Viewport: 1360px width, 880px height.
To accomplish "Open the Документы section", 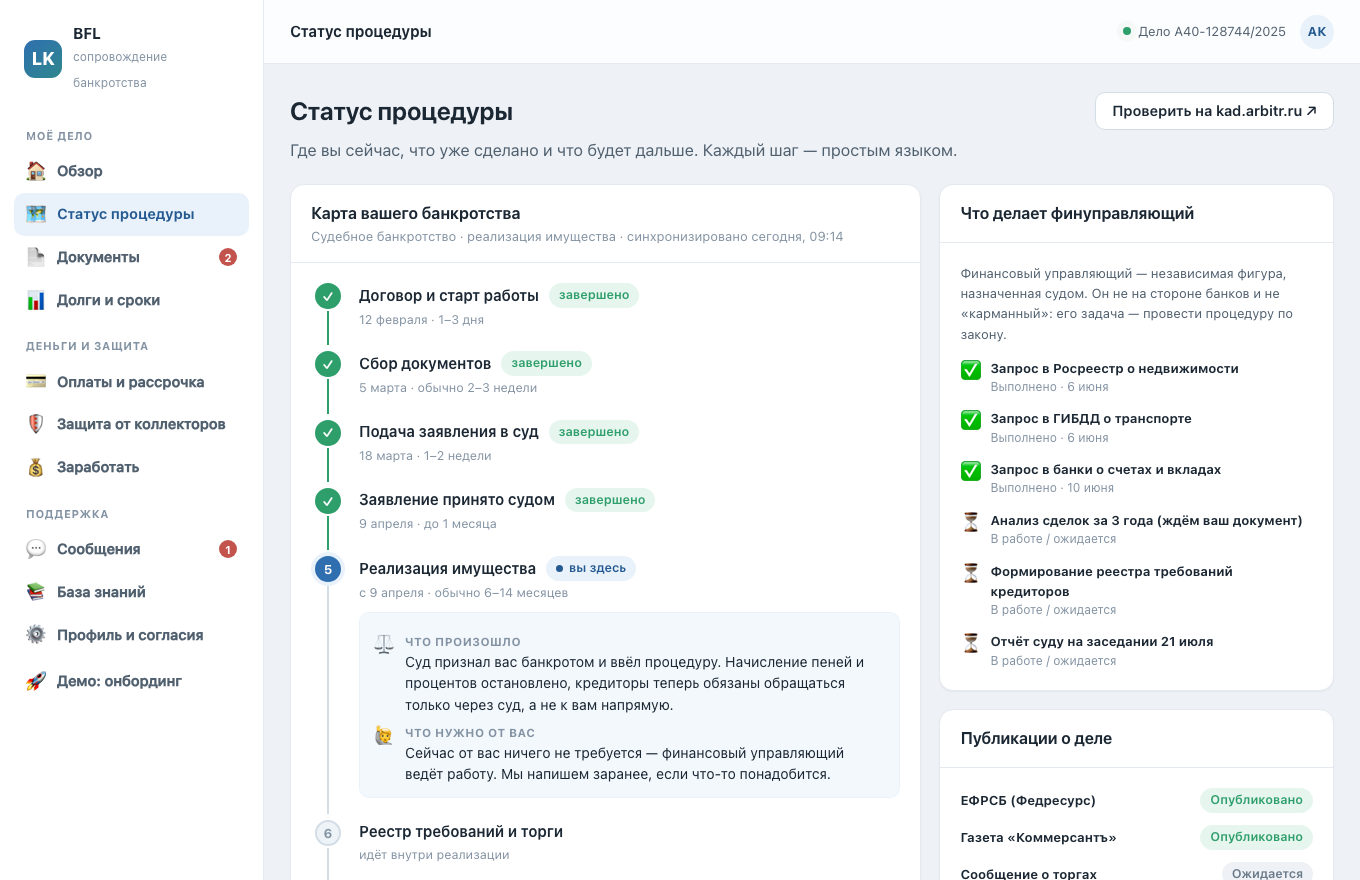I will coord(131,257).
